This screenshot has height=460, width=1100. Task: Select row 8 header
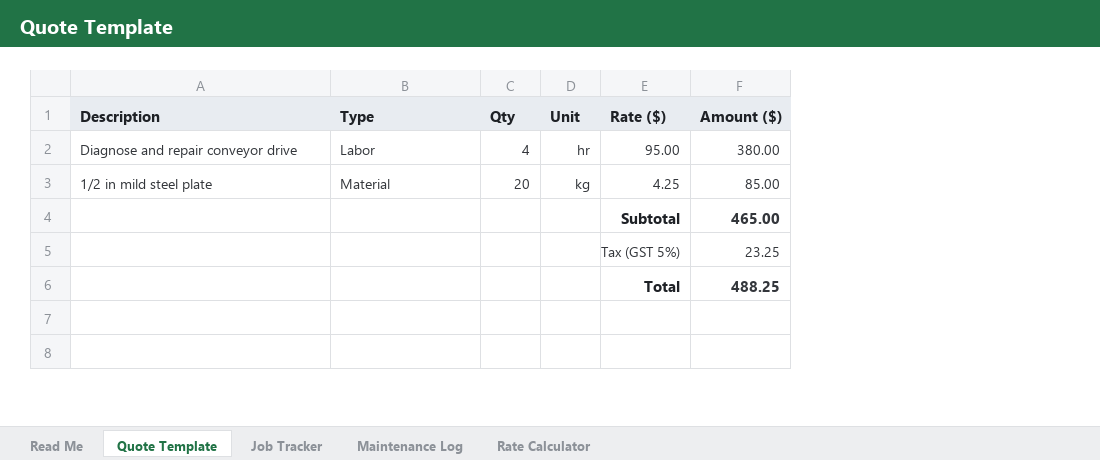click(x=51, y=352)
